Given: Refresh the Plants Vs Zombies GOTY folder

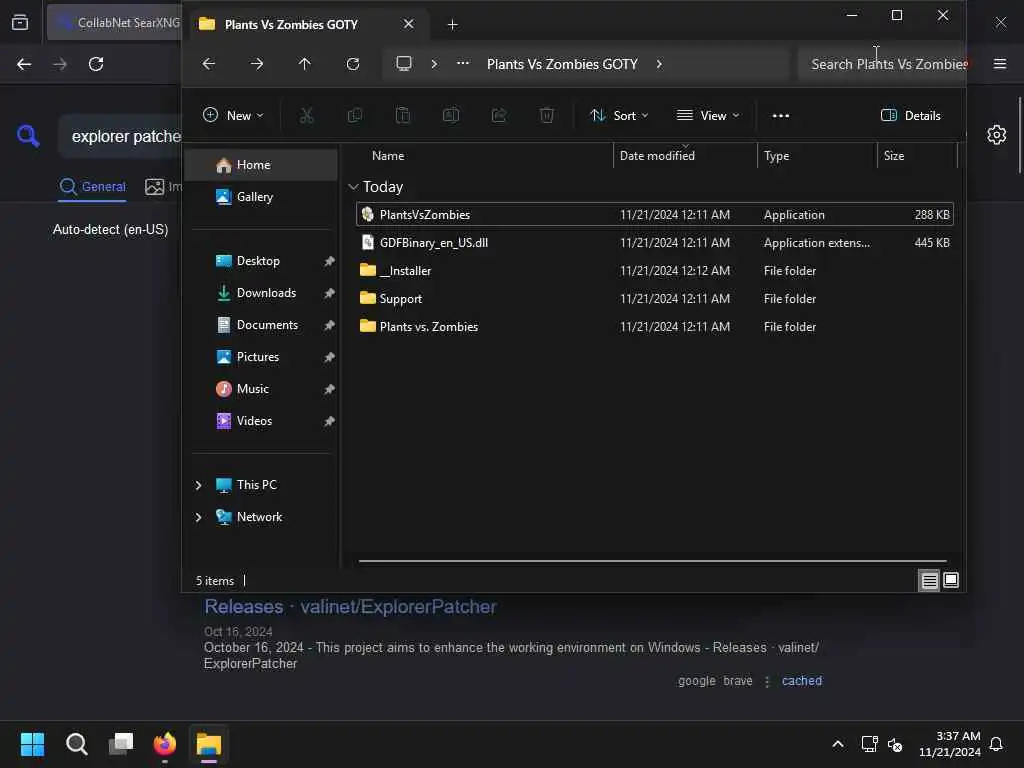Looking at the screenshot, I should [x=353, y=64].
